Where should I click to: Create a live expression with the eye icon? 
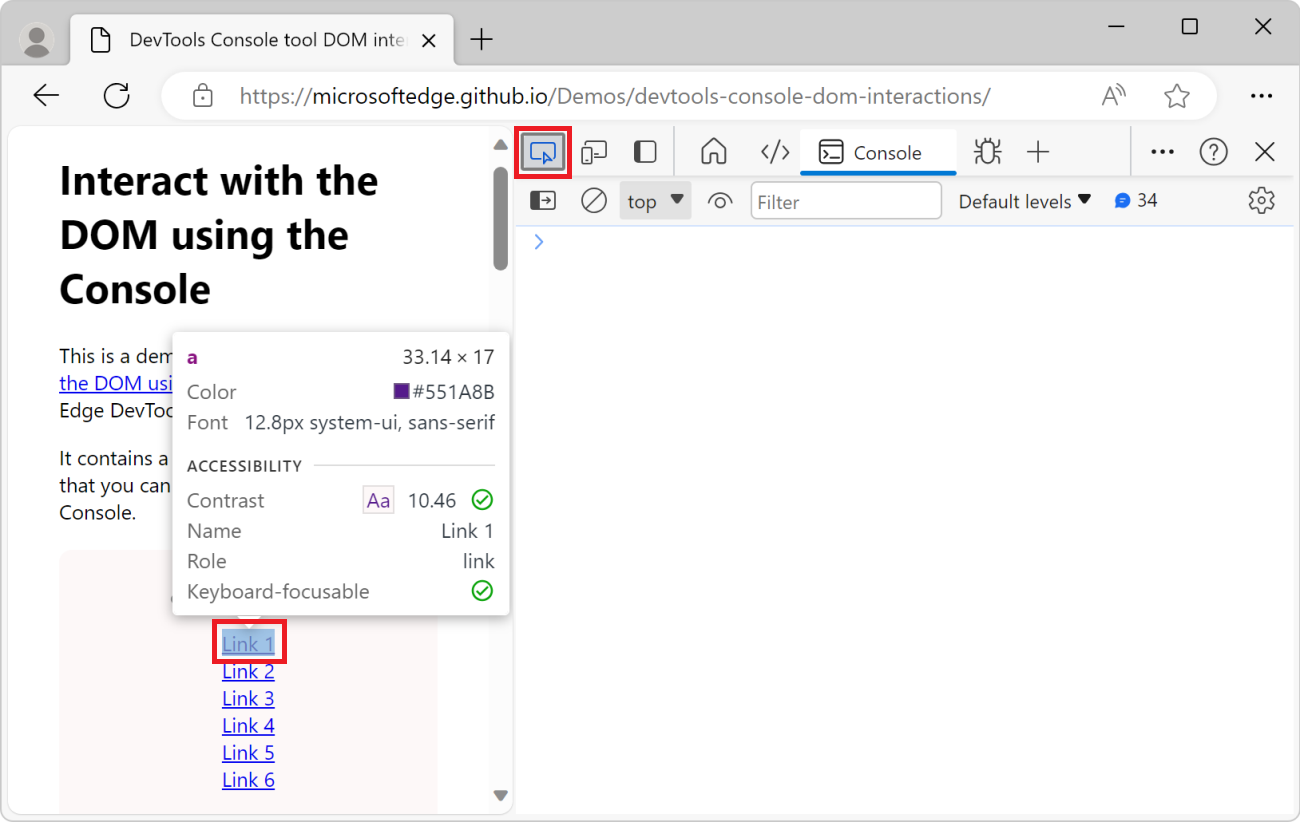coord(720,200)
